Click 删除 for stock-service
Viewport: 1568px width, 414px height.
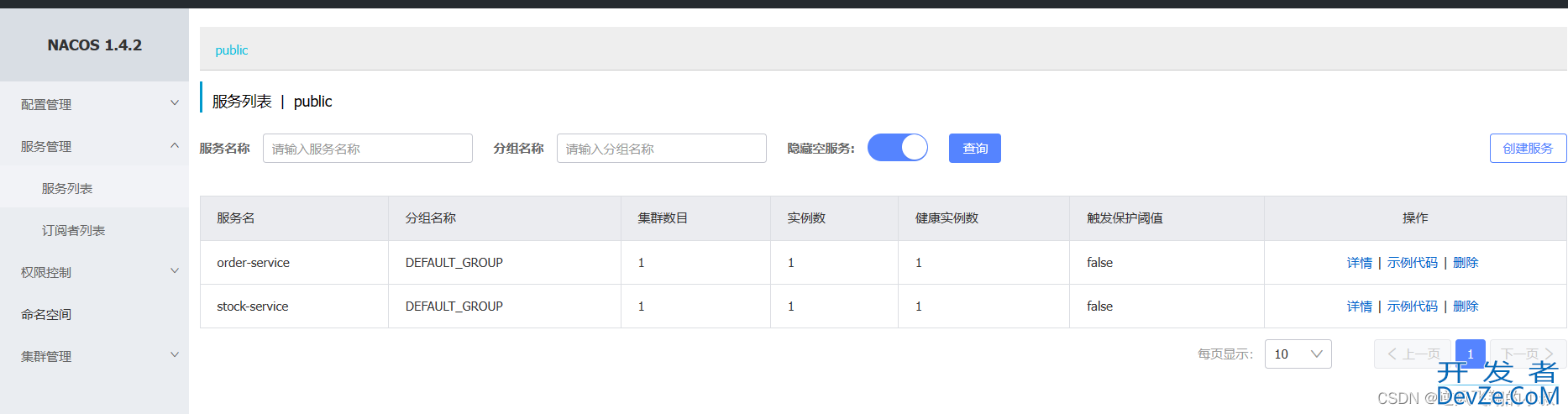click(1466, 307)
